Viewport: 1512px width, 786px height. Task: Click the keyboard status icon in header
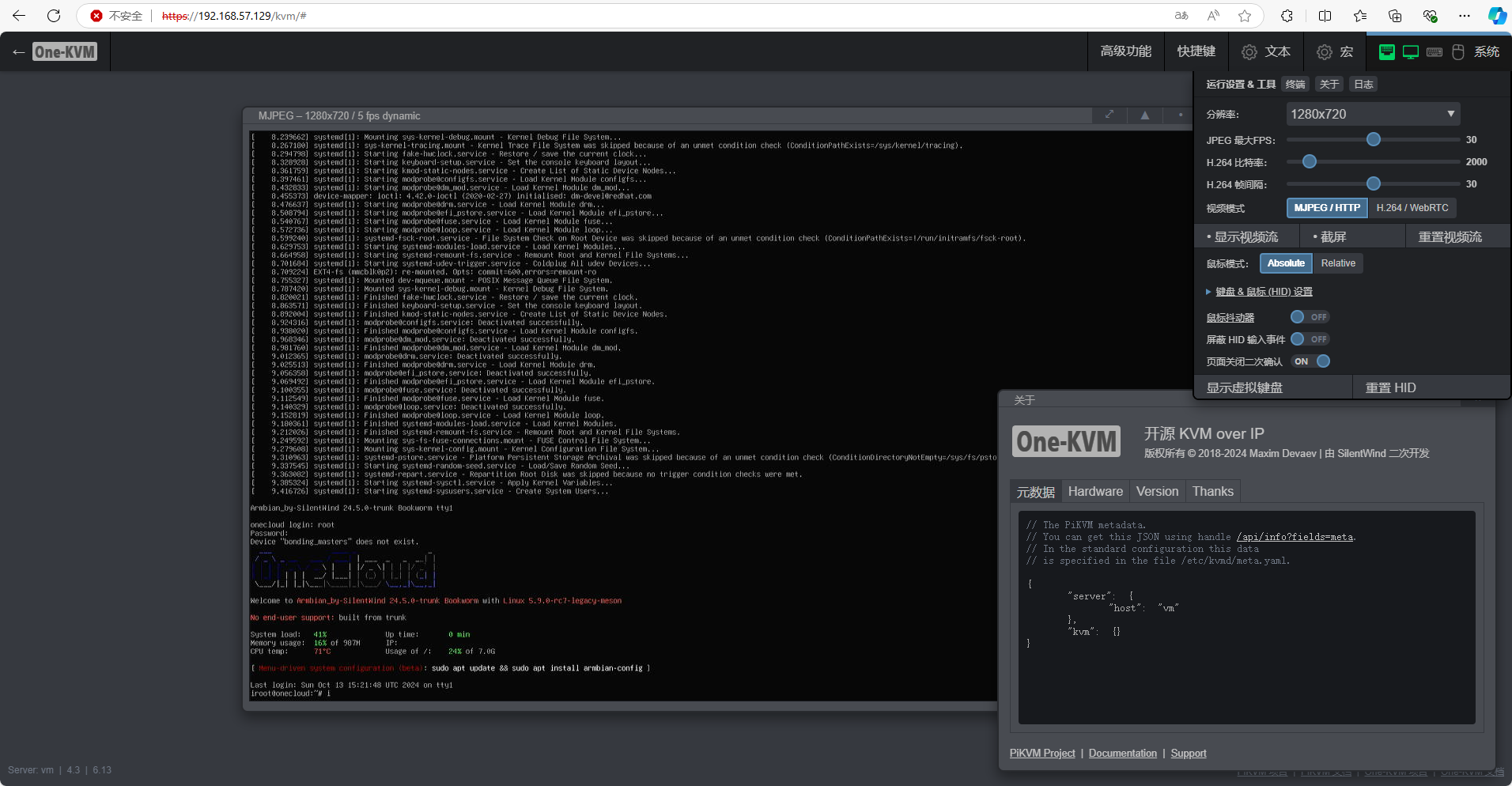click(1435, 52)
